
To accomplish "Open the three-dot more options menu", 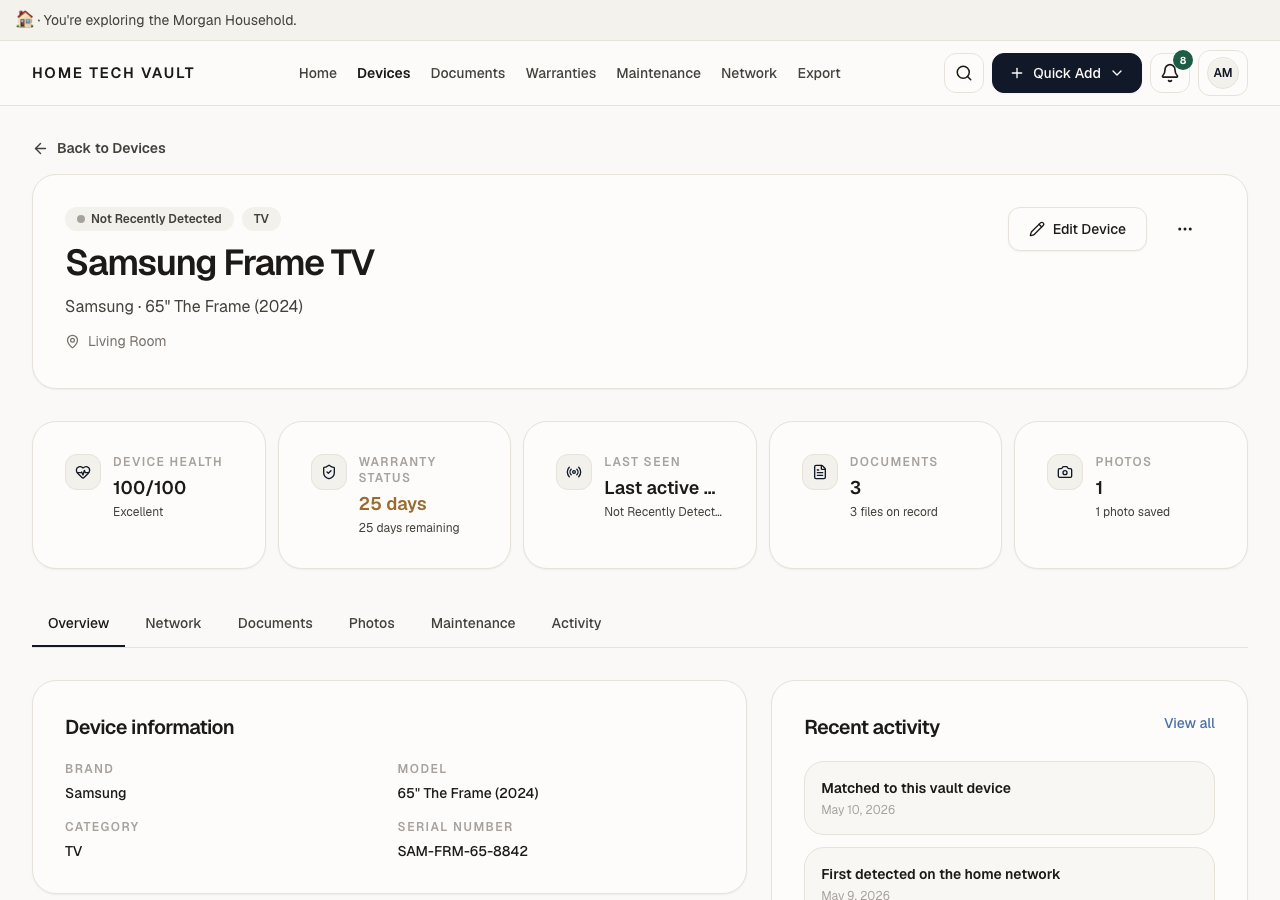I will (x=1185, y=229).
